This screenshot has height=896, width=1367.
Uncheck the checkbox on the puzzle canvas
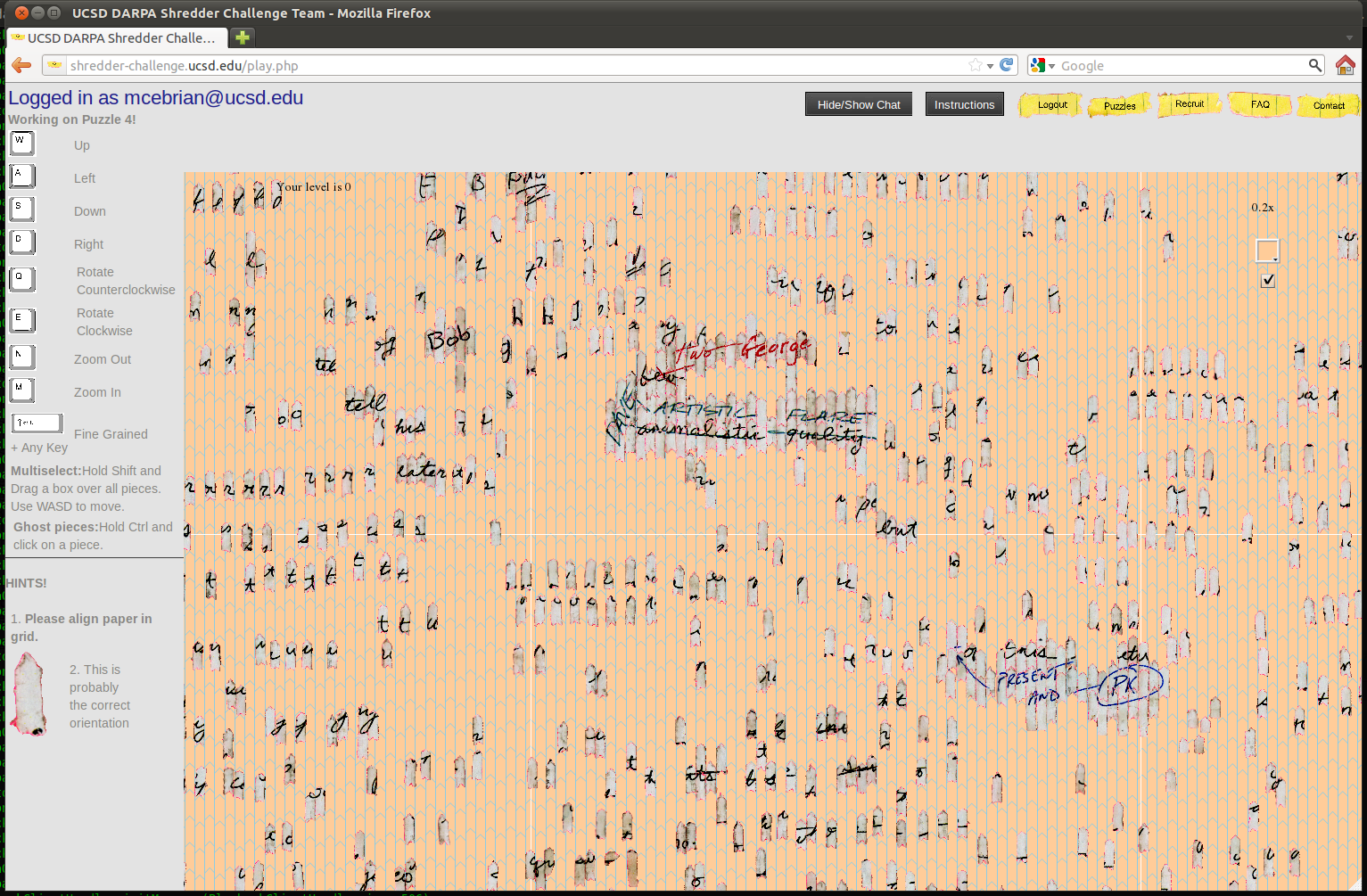pyautogui.click(x=1268, y=281)
